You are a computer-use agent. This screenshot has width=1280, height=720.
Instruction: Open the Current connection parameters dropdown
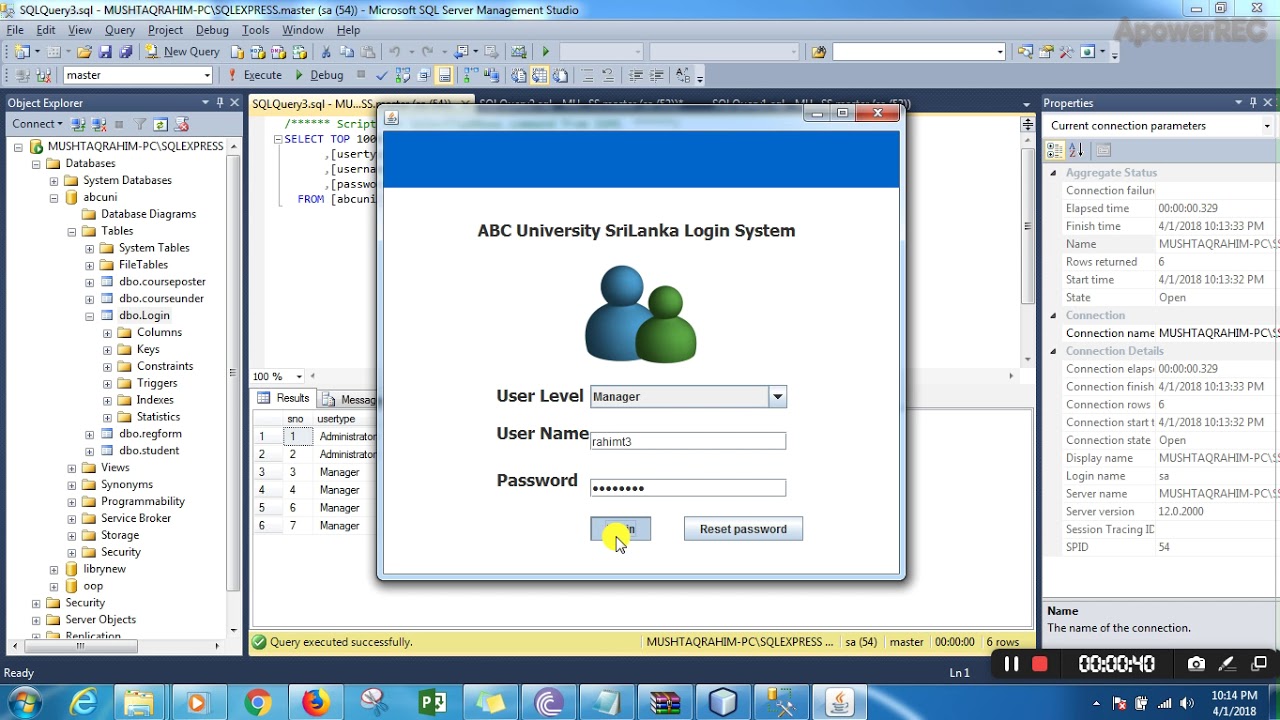(x=1267, y=126)
